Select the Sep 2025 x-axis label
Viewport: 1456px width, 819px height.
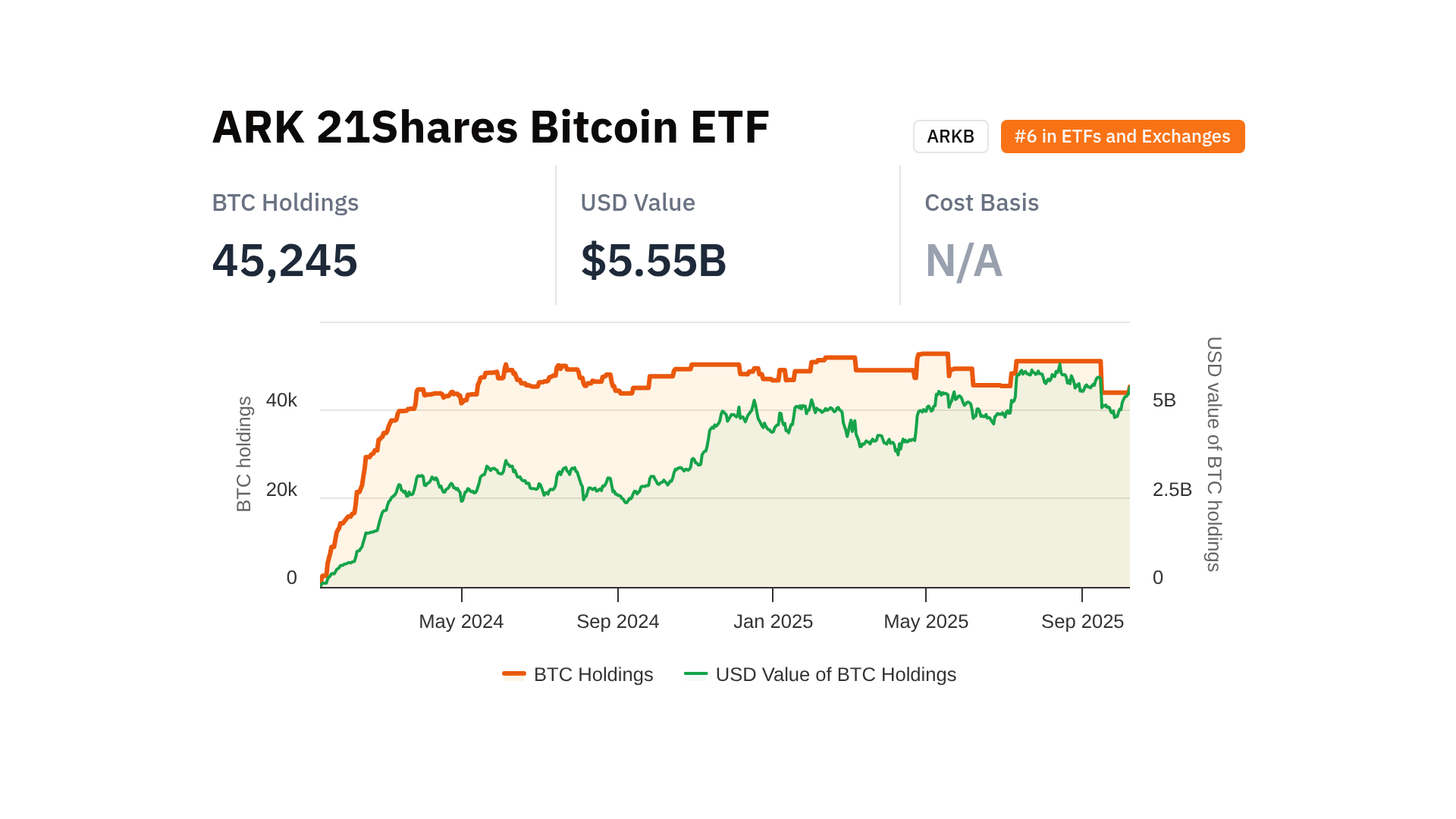tap(1082, 622)
